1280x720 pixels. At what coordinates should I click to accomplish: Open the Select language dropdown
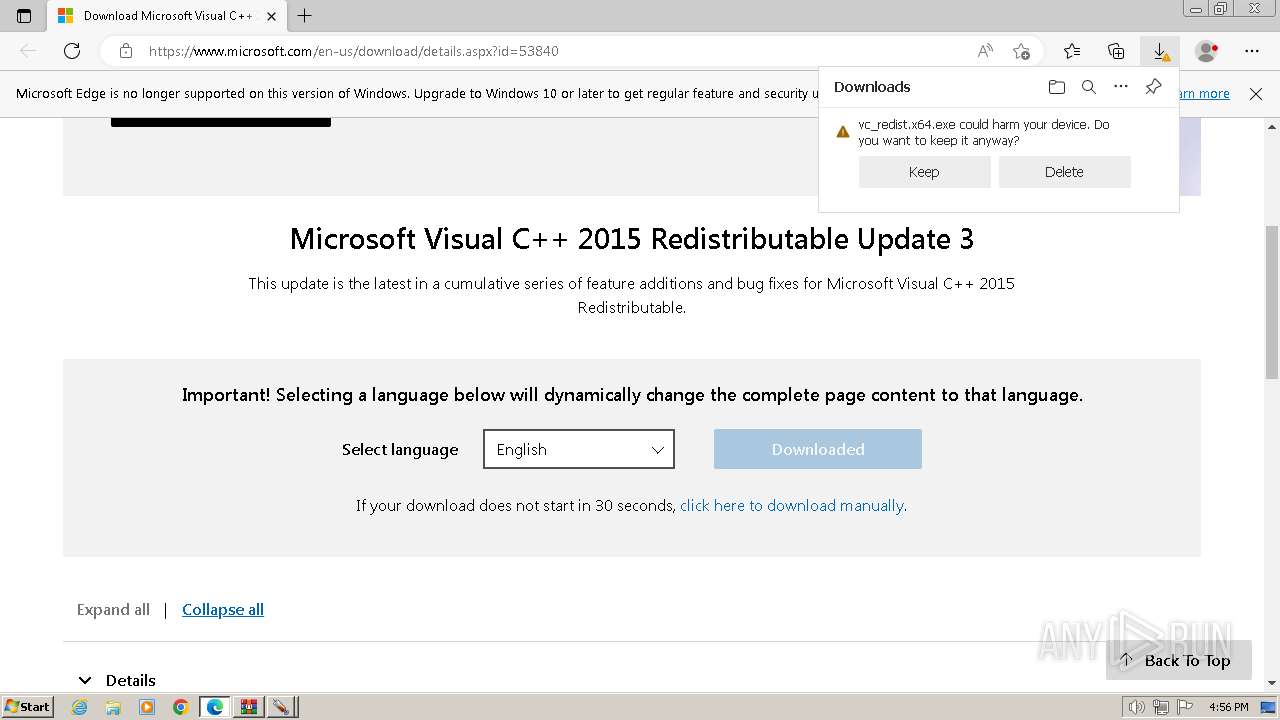pyautogui.click(x=579, y=449)
